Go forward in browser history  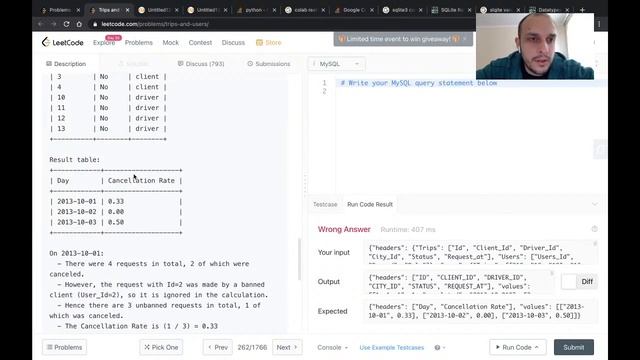click(53, 24)
